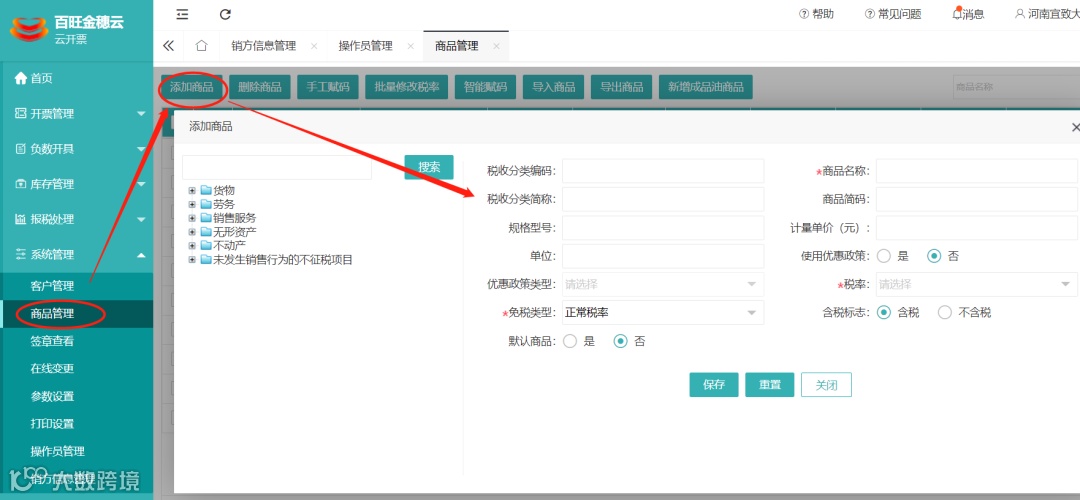Click the 销售服务 folder icon
1080x500 pixels.
pos(206,218)
